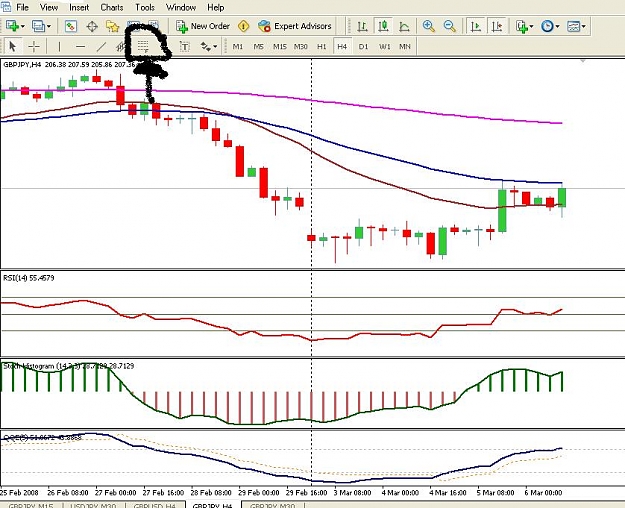Image resolution: width=625 pixels, height=508 pixels.
Task: Toggle the Expert Advisors button
Action: 295,26
